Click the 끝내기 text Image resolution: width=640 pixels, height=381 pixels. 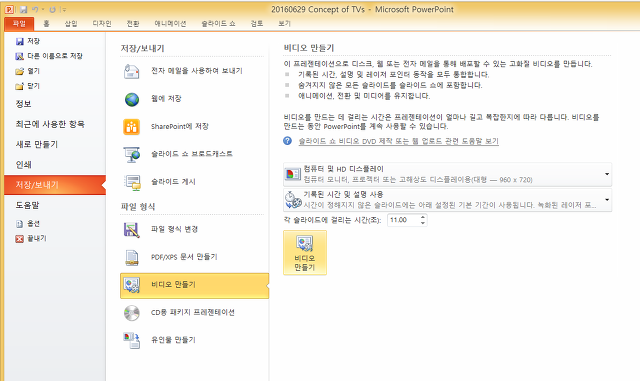37,238
